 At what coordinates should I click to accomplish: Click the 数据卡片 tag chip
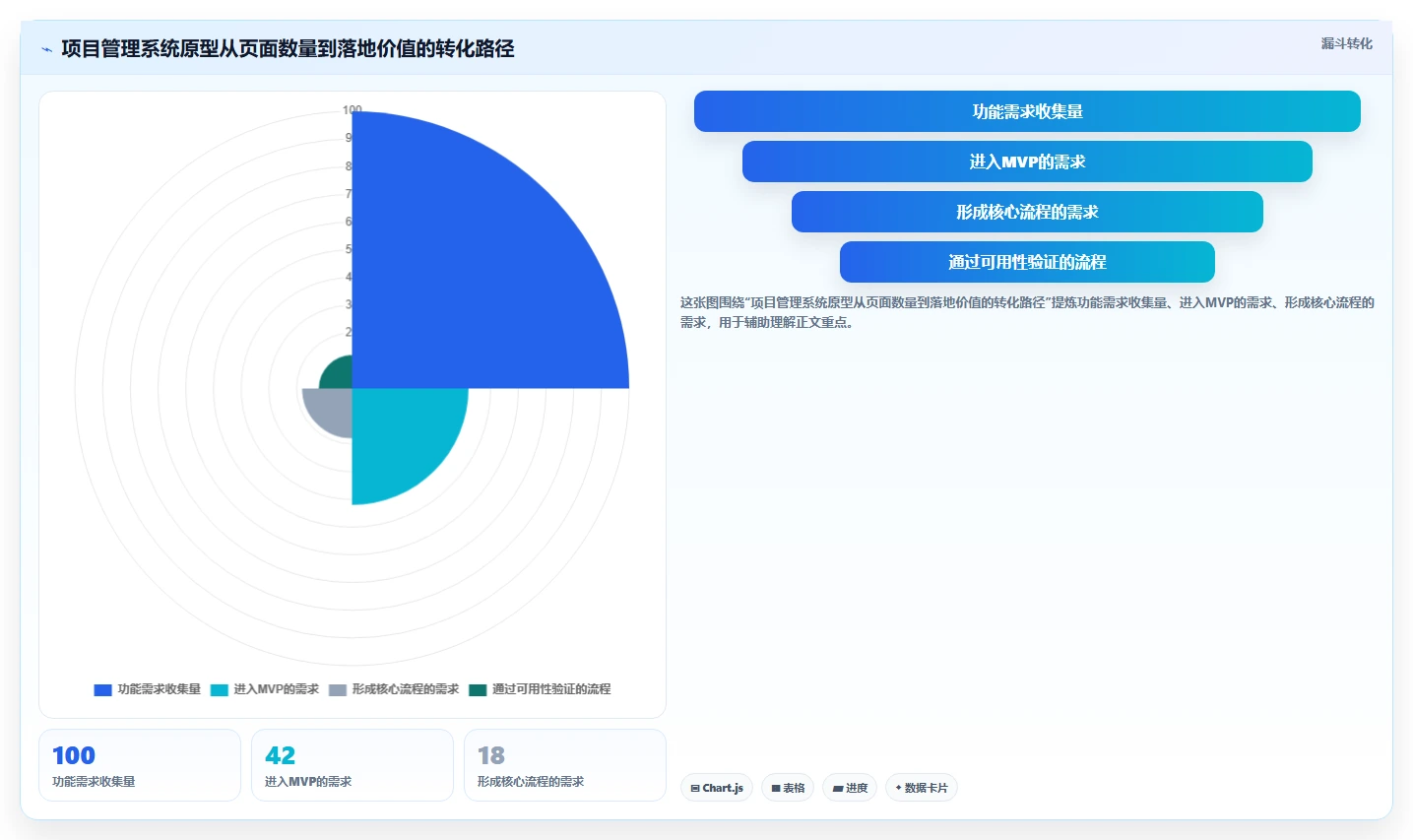coord(922,788)
